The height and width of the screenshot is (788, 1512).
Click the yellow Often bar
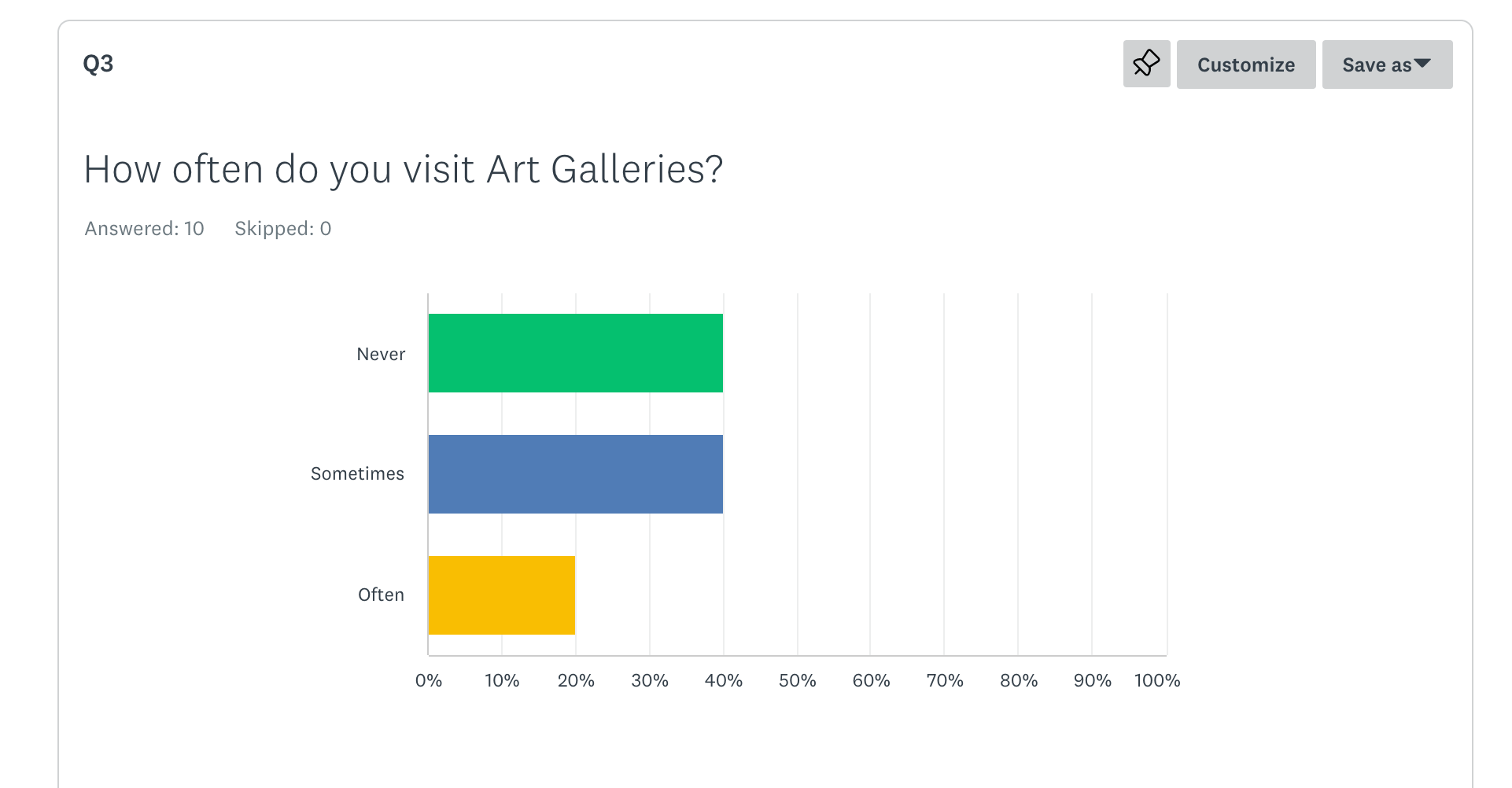(501, 595)
